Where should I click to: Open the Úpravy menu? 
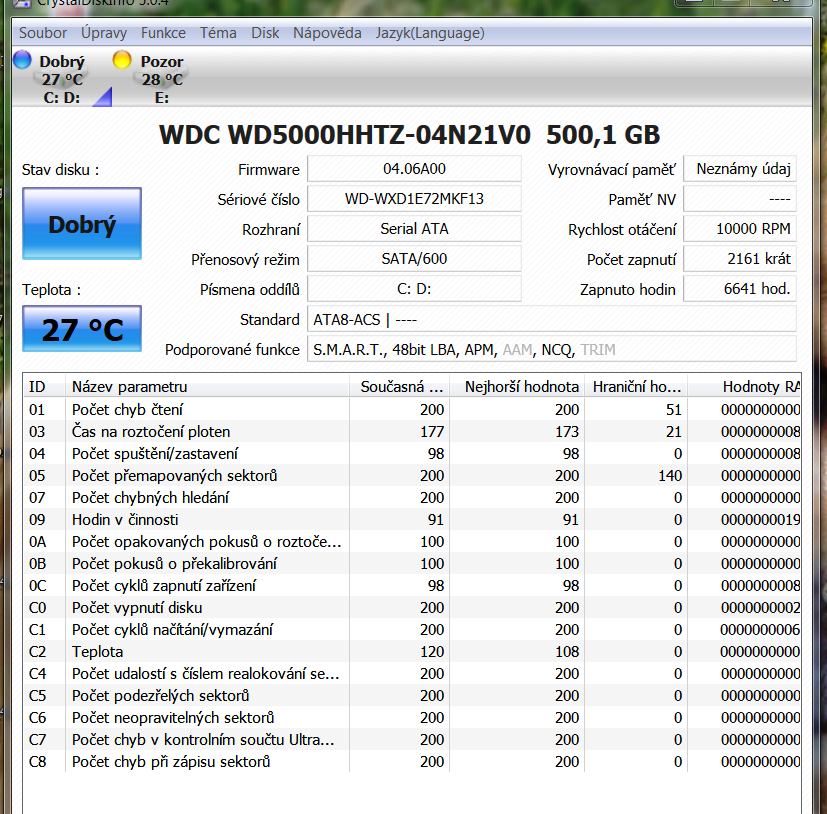(104, 33)
